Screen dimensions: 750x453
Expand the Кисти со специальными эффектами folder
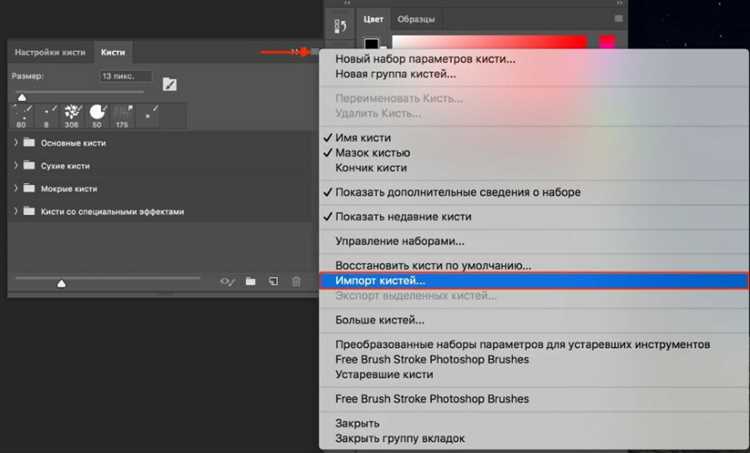point(16,211)
